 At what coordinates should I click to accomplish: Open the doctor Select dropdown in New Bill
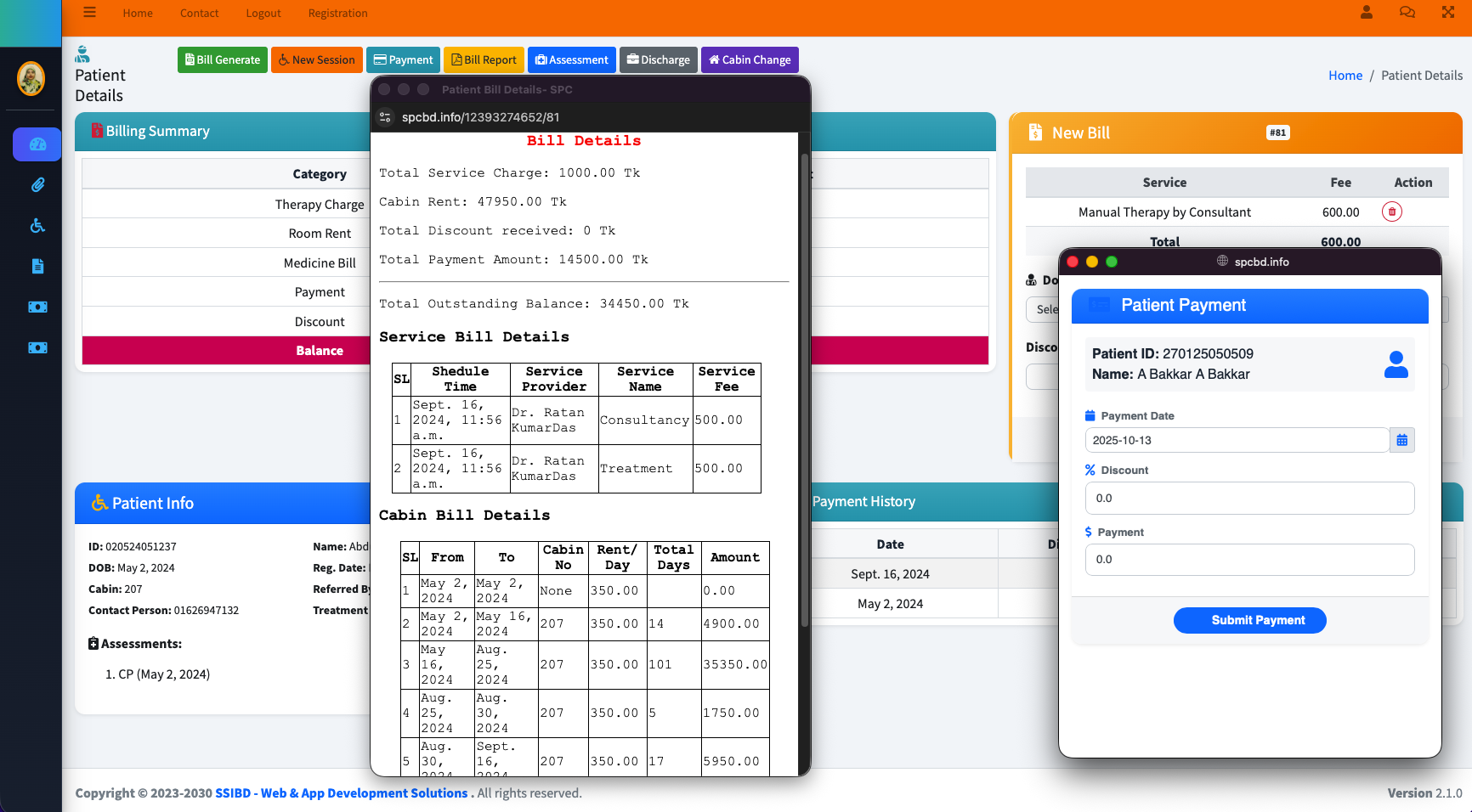point(1045,309)
